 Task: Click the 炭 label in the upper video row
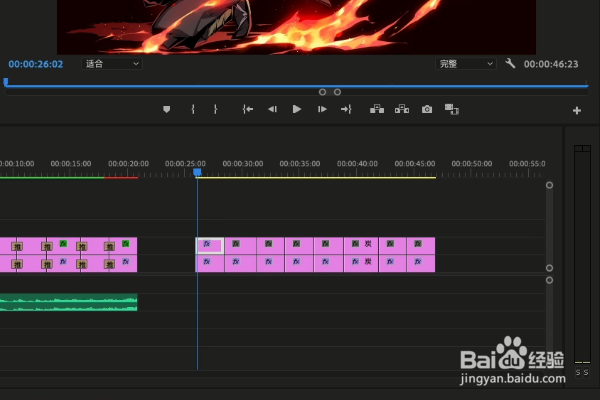(x=368, y=243)
